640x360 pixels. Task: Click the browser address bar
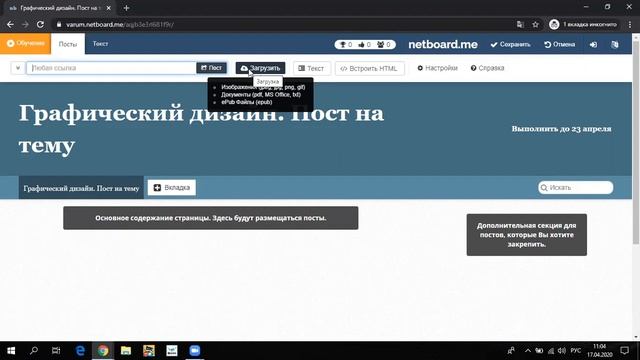coord(282,24)
